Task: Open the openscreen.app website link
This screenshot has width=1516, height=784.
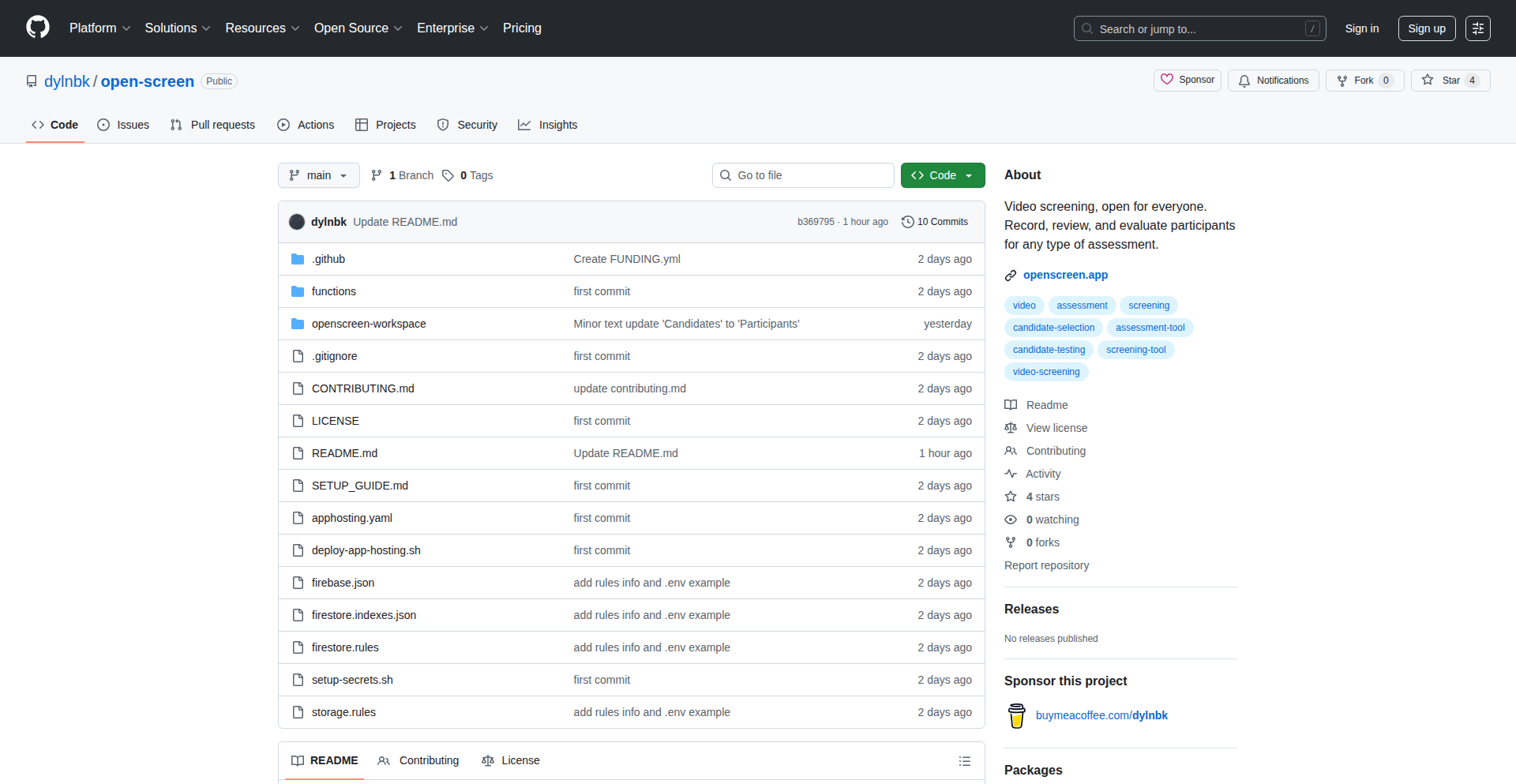Action: 1065,275
